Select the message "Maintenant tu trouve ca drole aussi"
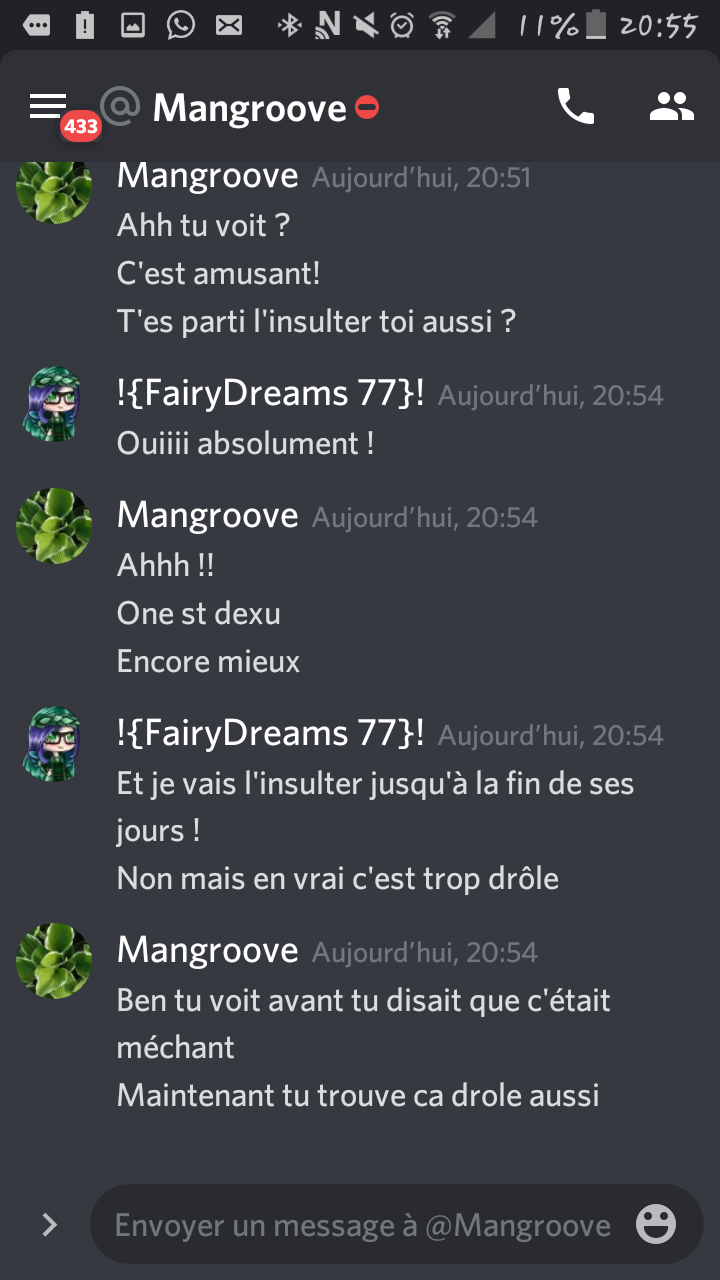 [358, 1095]
